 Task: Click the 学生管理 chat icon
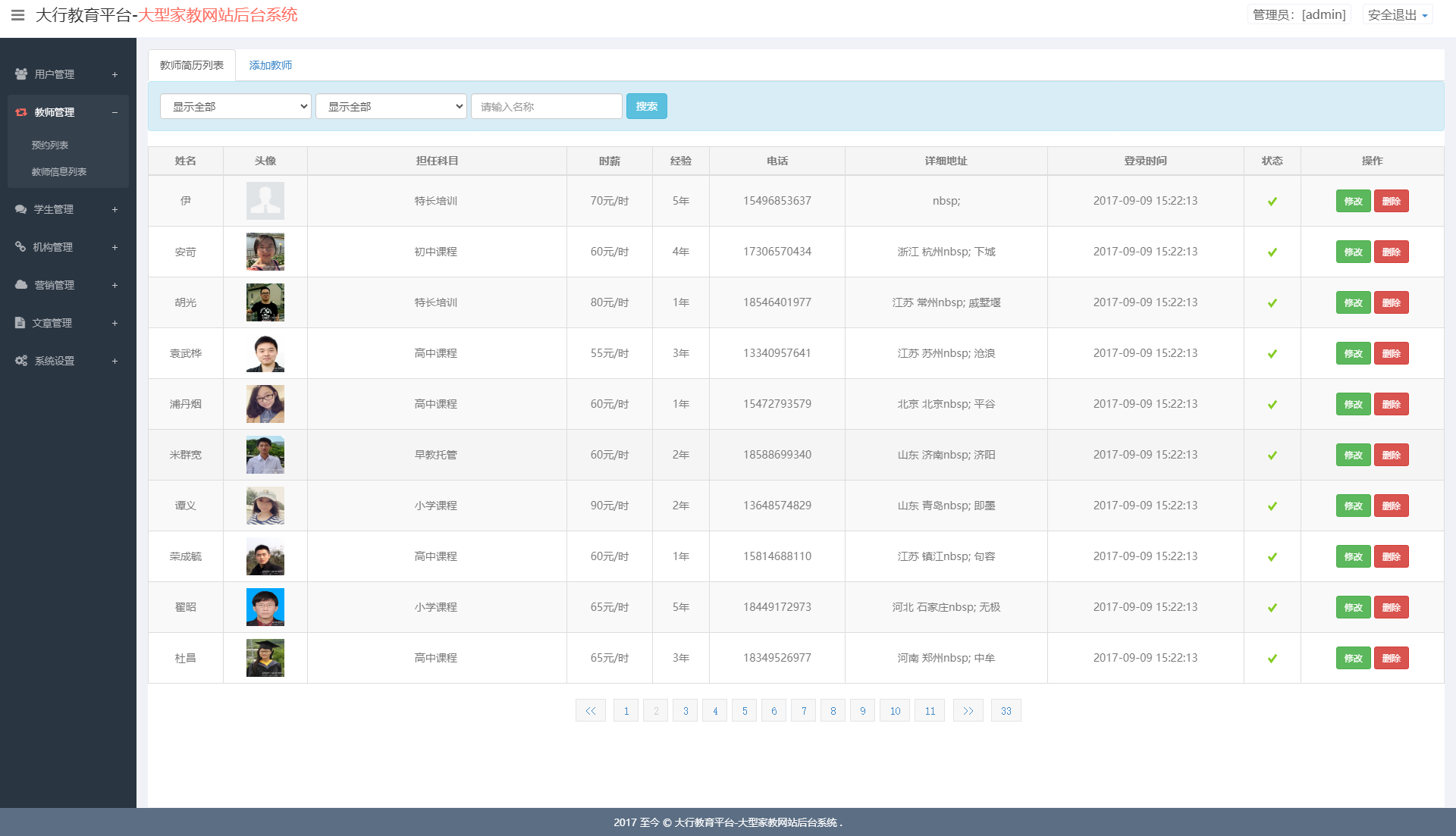click(21, 209)
